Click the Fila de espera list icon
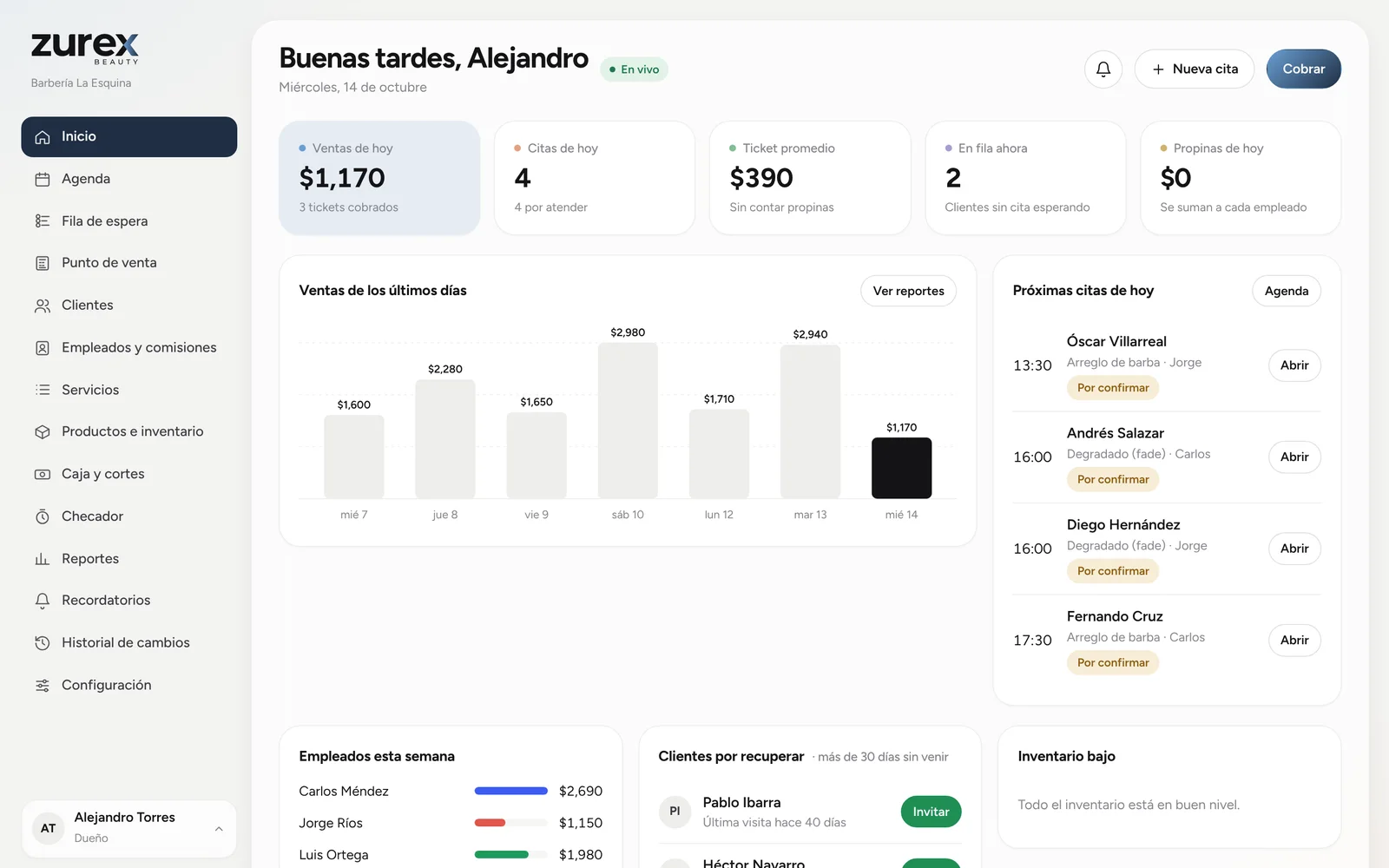 coord(43,221)
